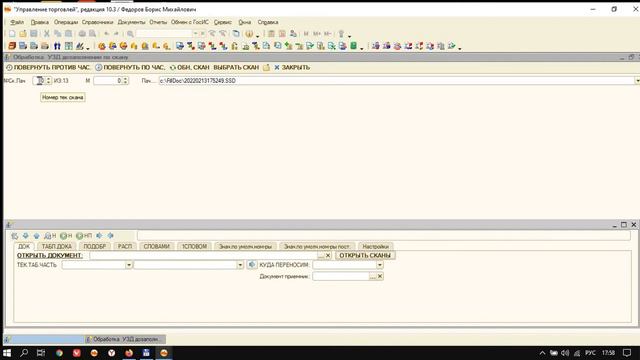The height and width of the screenshot is (360, 640).
Task: Click the scan file path input field
Action: (396, 81)
